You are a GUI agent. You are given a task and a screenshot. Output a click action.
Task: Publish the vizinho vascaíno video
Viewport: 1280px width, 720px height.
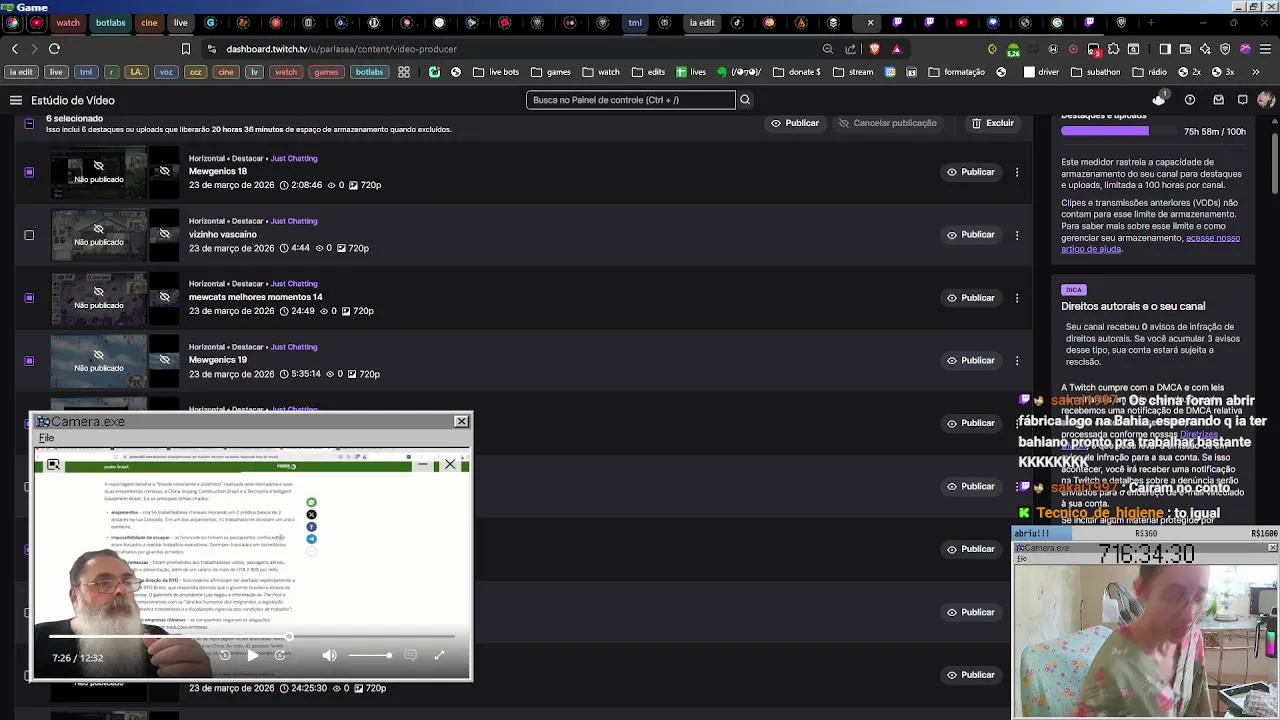(x=971, y=235)
